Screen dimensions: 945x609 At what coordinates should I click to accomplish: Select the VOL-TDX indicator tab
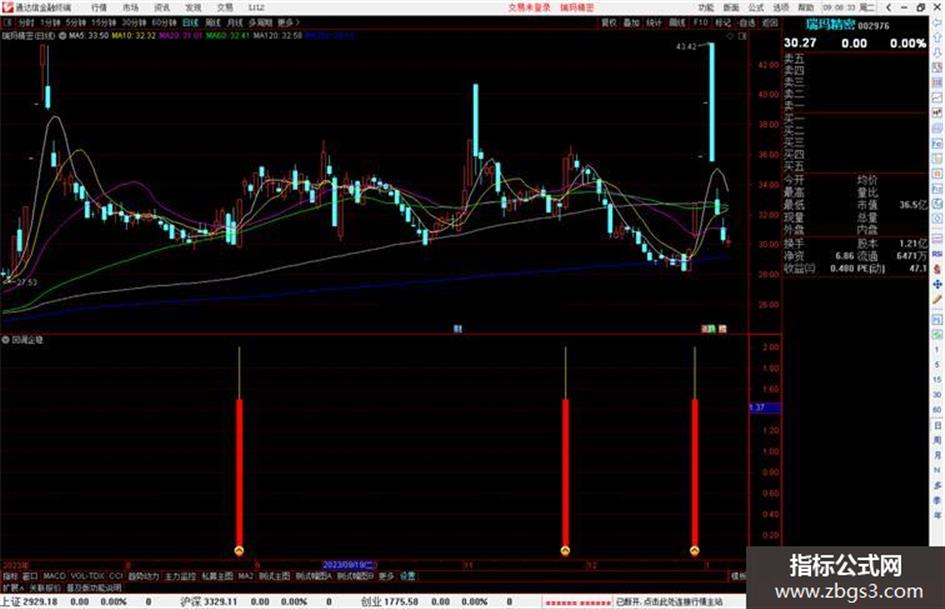click(x=88, y=576)
